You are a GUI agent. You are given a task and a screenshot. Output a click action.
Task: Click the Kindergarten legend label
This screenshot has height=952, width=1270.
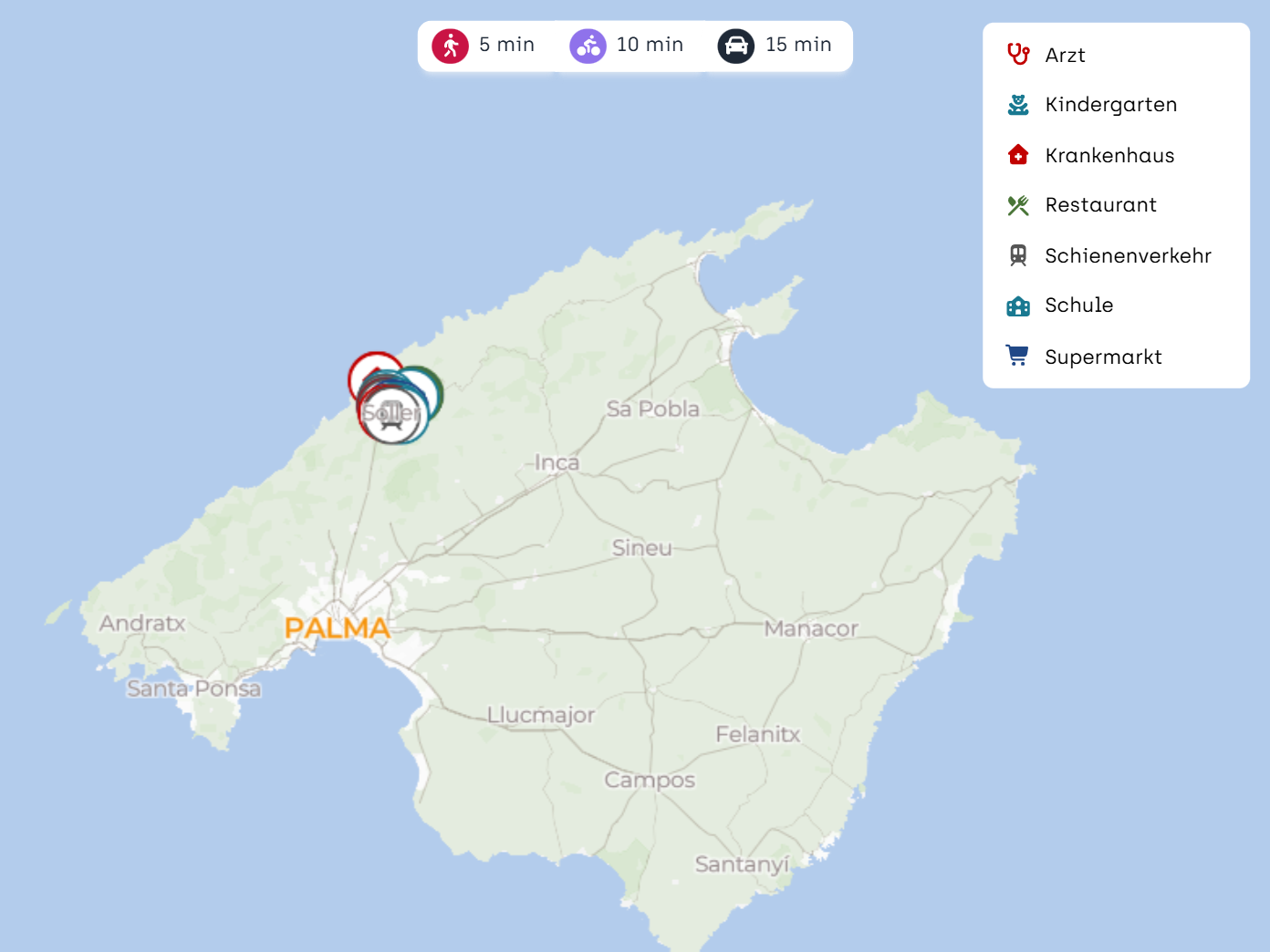[1110, 105]
